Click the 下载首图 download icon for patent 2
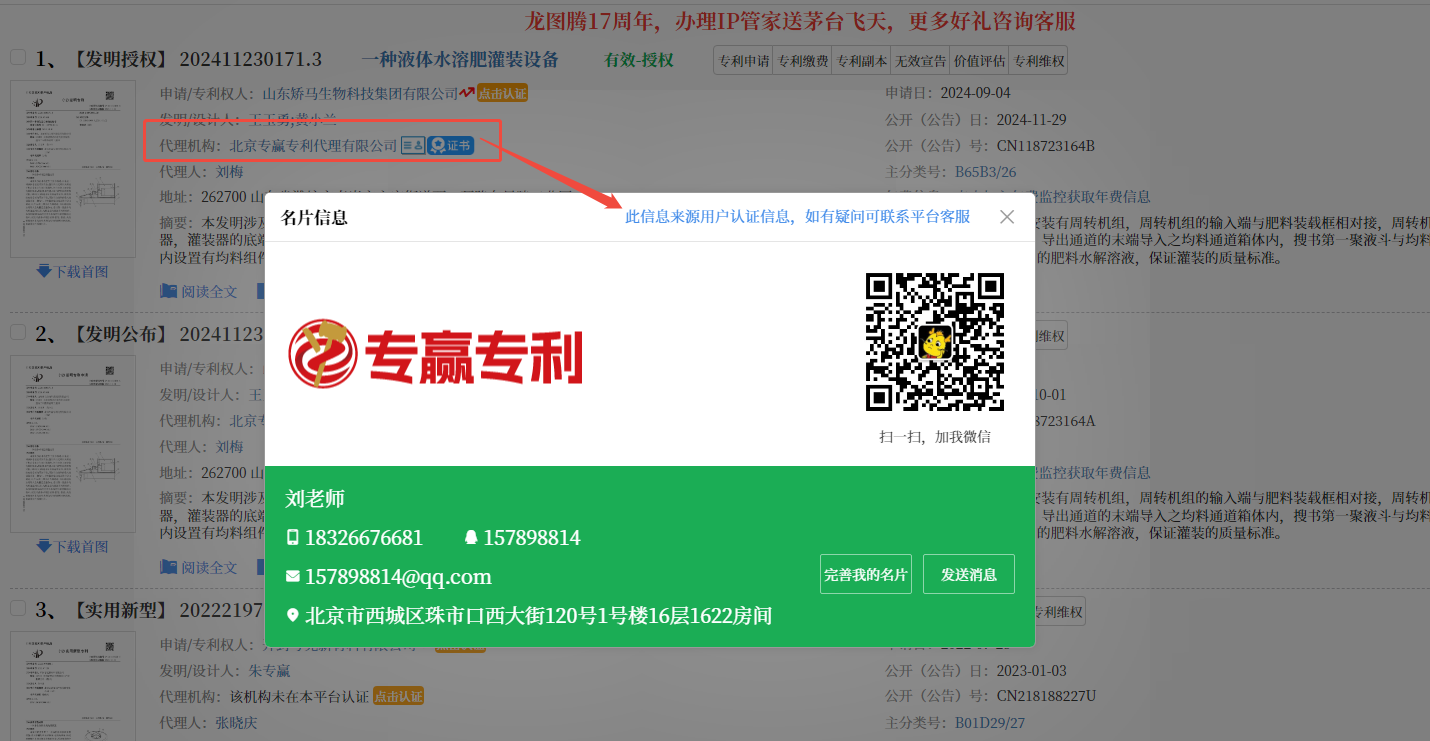This screenshot has height=741, width=1430. point(44,546)
